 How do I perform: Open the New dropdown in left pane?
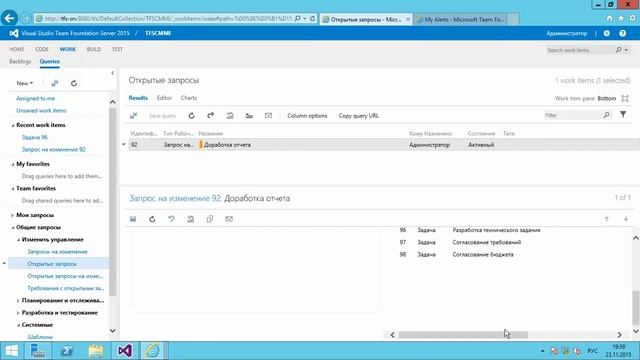pyautogui.click(x=25, y=83)
